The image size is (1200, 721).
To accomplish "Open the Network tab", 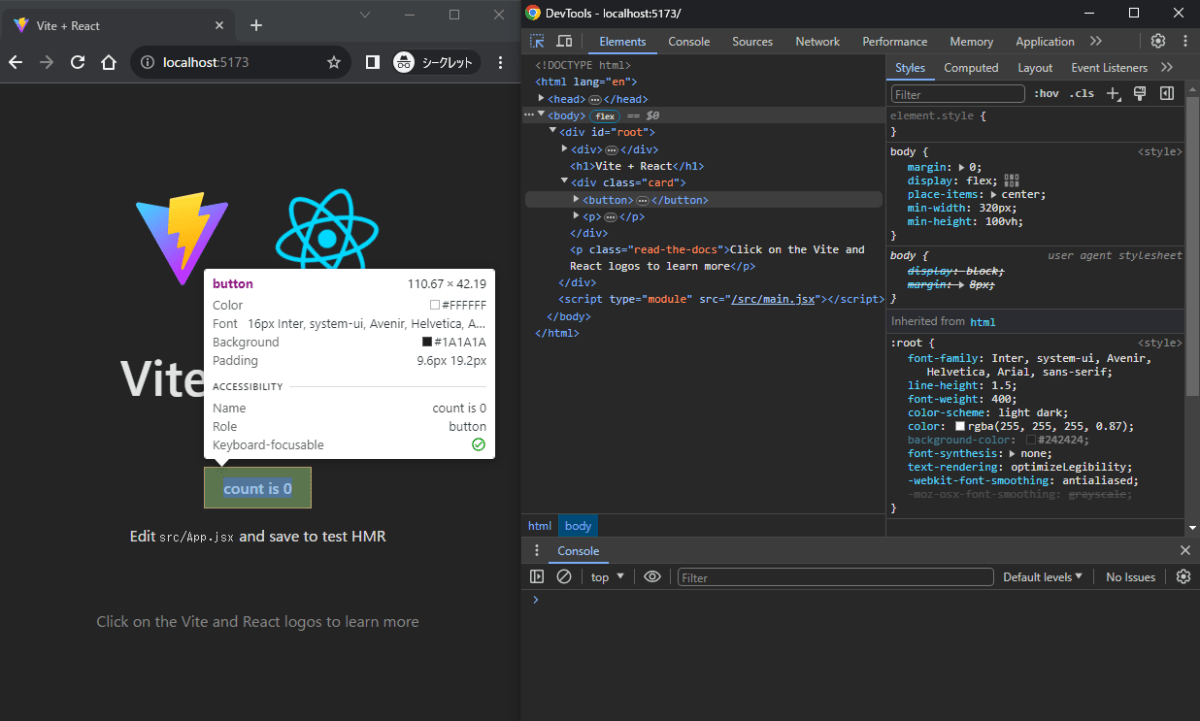I will coord(817,41).
